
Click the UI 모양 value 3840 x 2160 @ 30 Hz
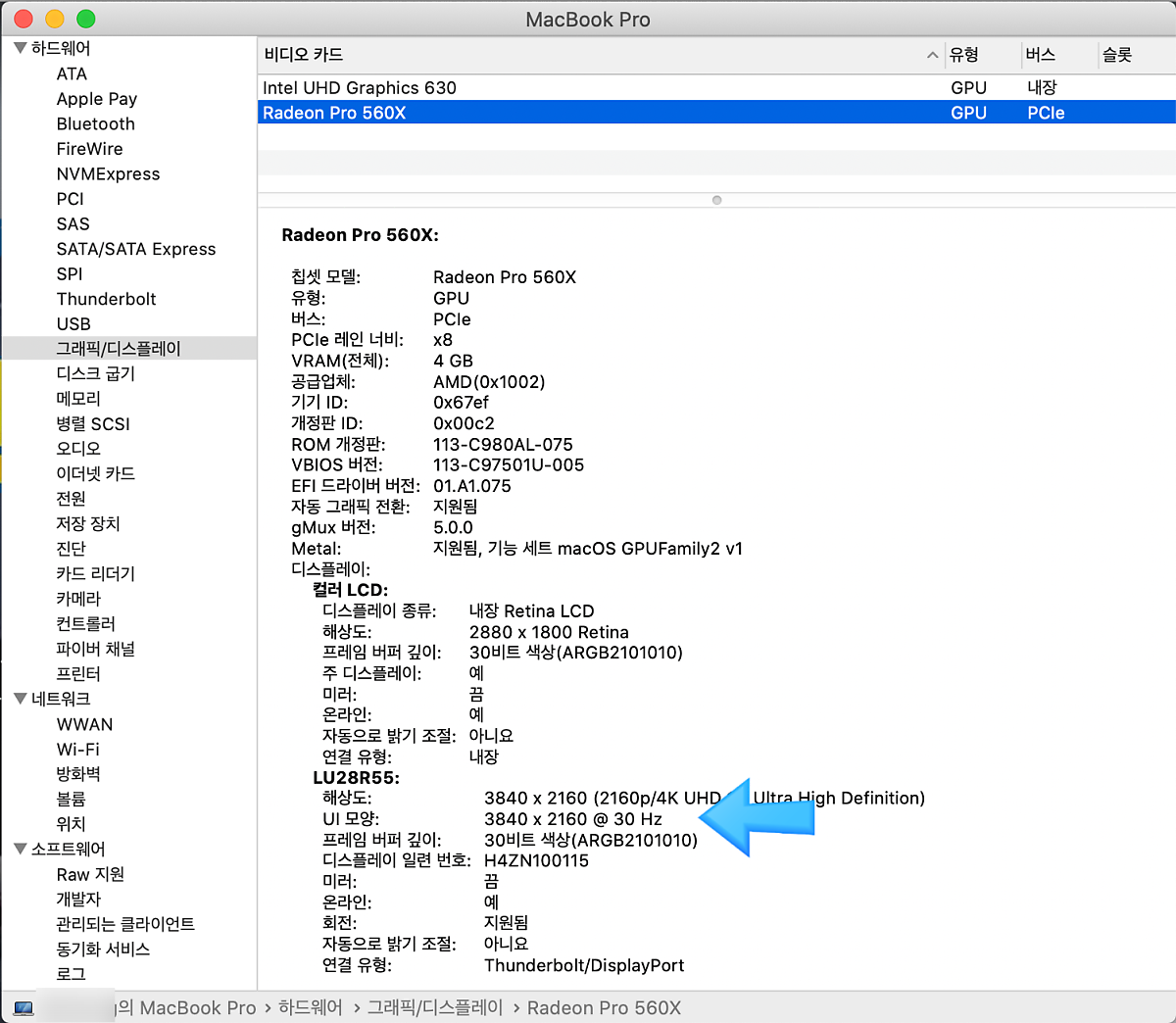573,819
